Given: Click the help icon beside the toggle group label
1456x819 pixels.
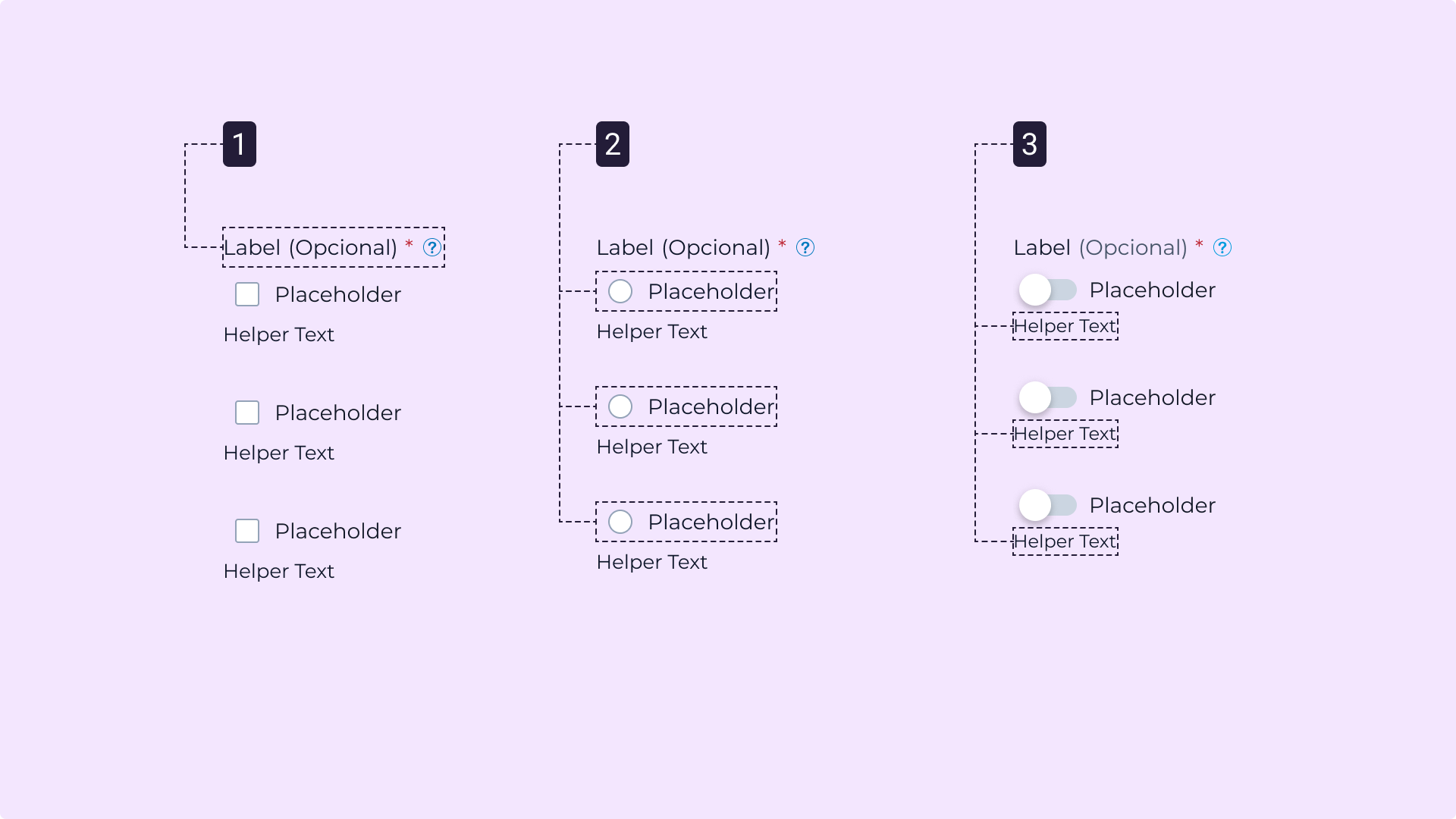Looking at the screenshot, I should 1222,248.
